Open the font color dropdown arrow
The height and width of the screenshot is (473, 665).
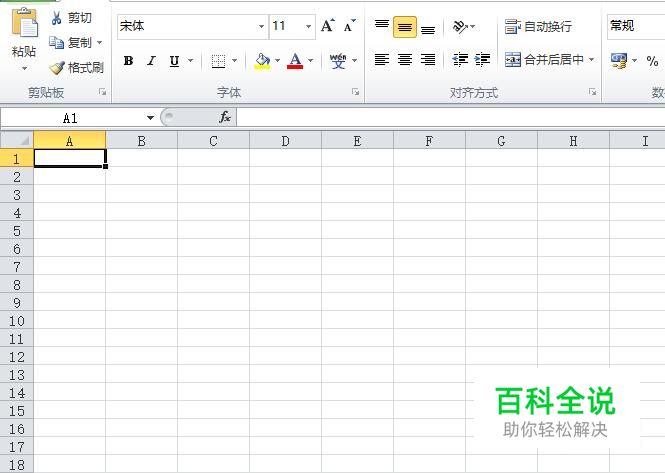point(311,61)
